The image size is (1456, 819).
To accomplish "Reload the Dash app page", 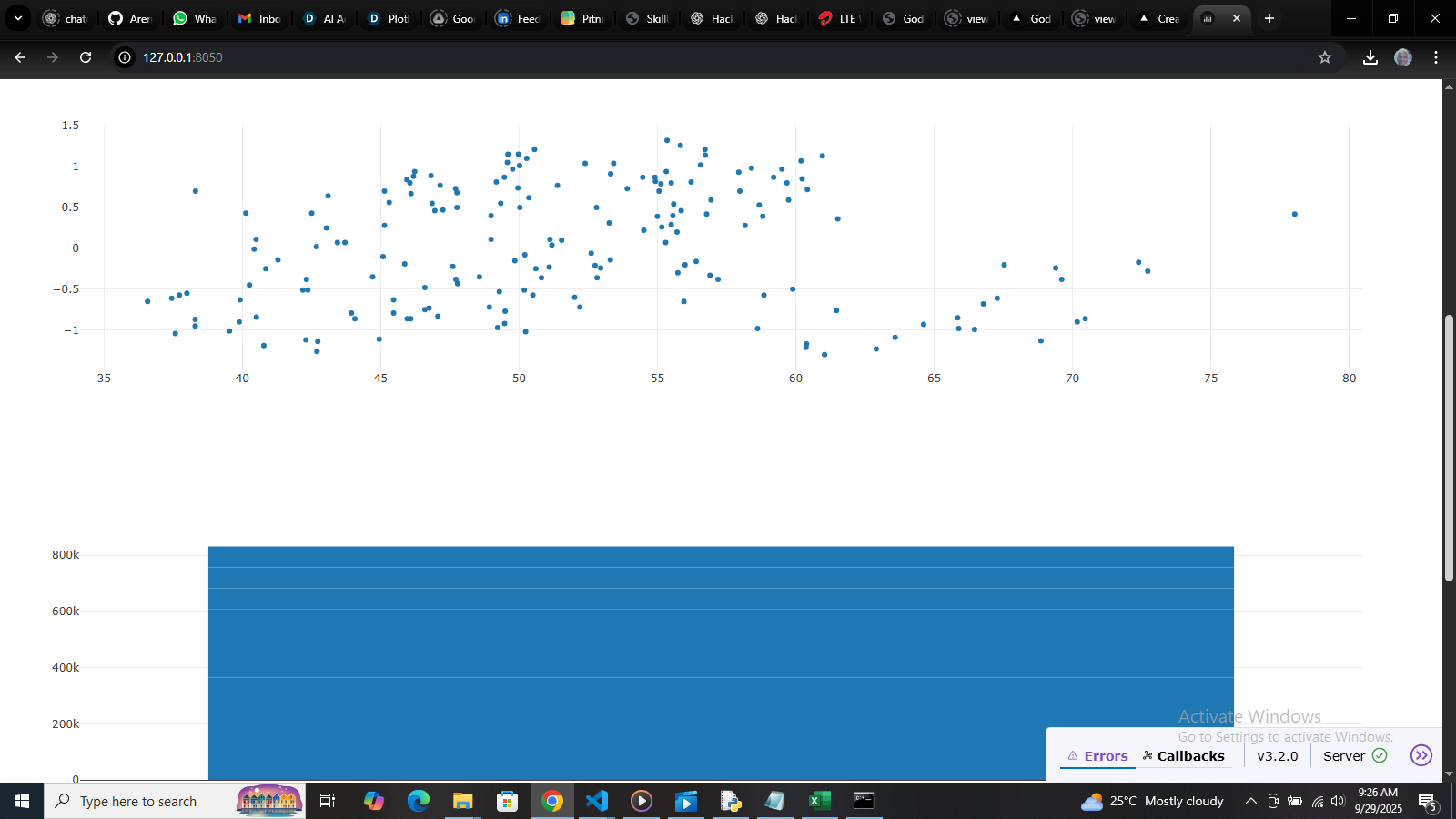I will (x=86, y=57).
